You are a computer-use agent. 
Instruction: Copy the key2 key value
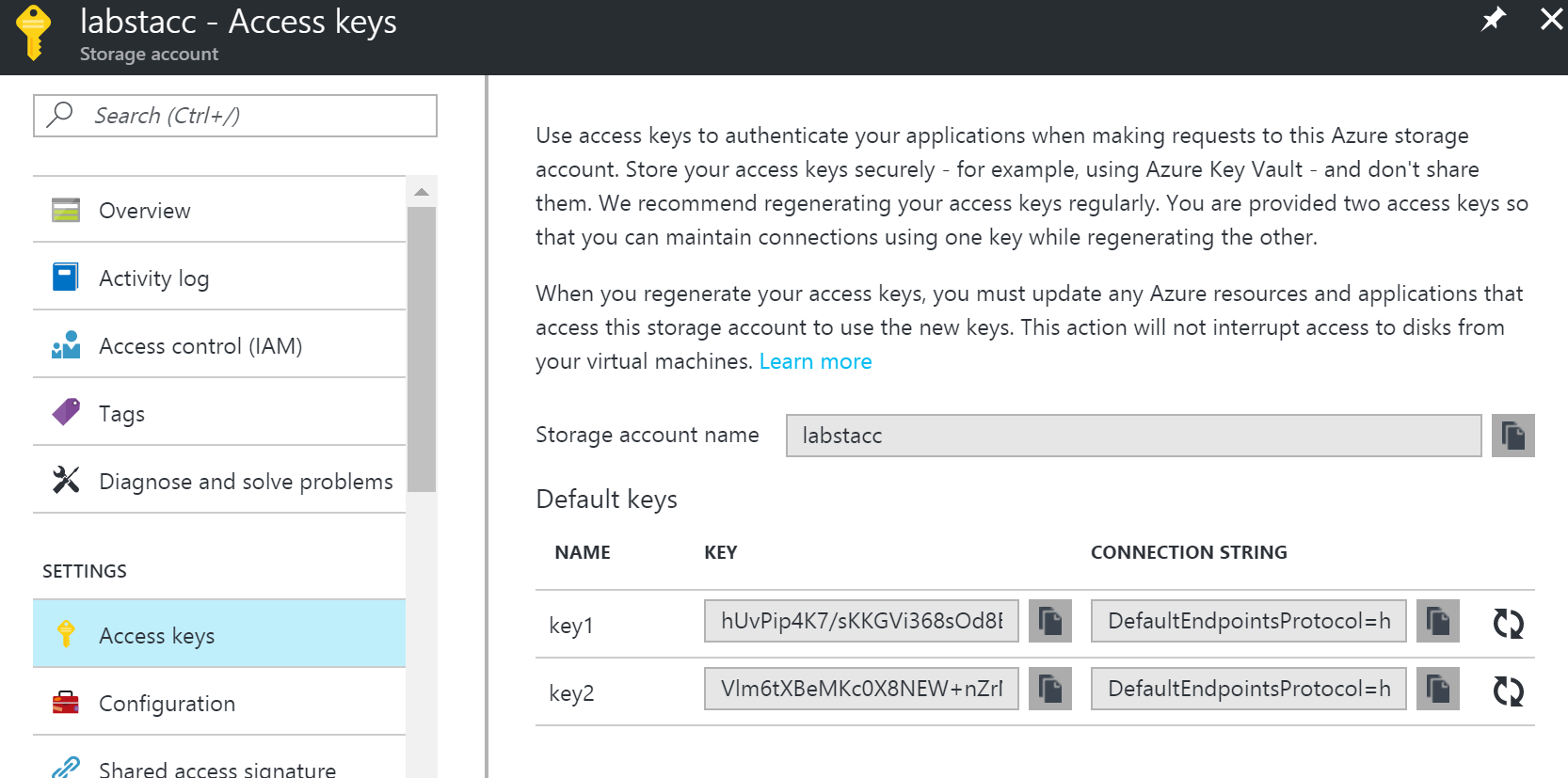pos(1050,689)
